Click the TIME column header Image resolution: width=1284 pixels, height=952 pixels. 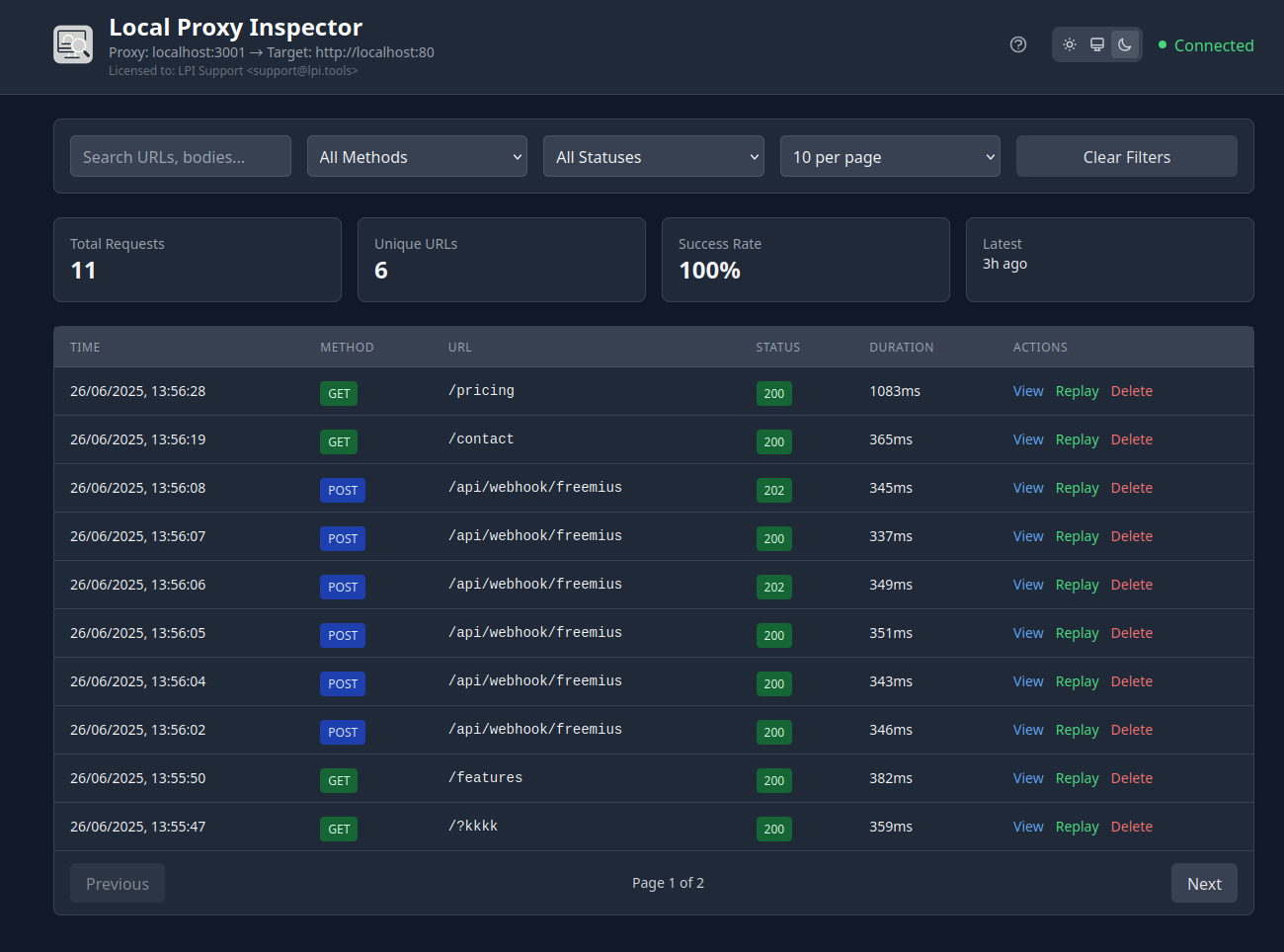click(85, 347)
